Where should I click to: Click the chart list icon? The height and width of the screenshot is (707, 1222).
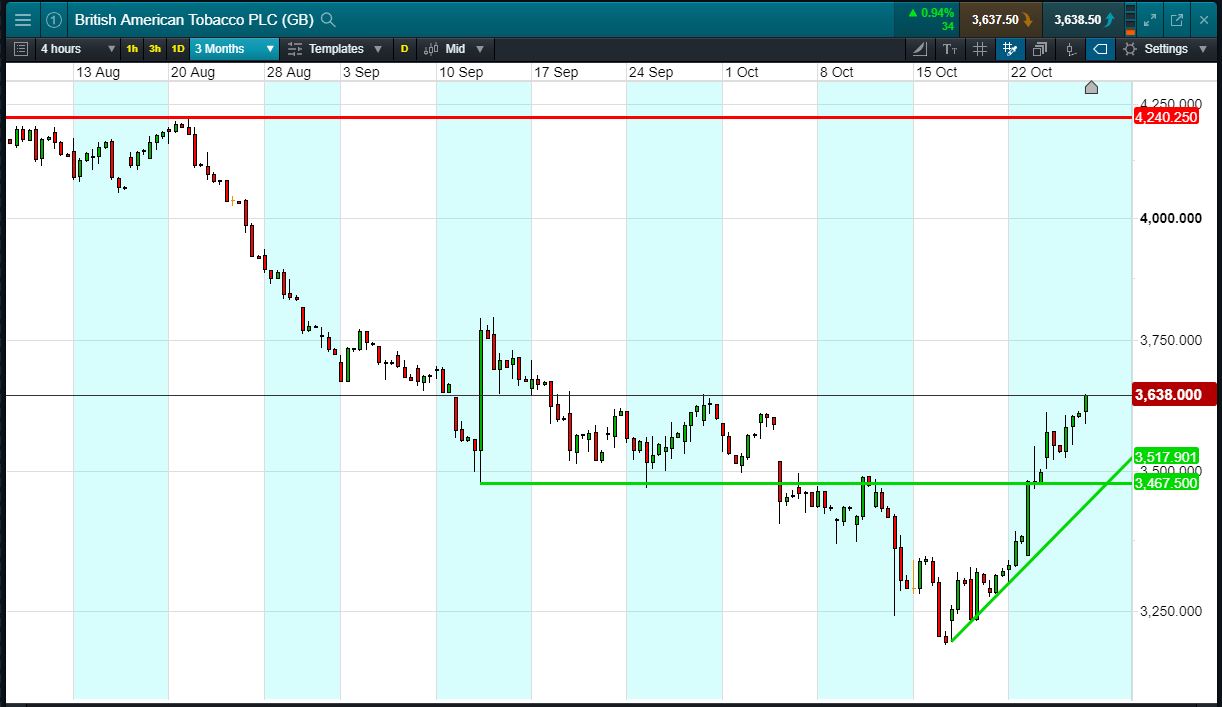[x=22, y=48]
